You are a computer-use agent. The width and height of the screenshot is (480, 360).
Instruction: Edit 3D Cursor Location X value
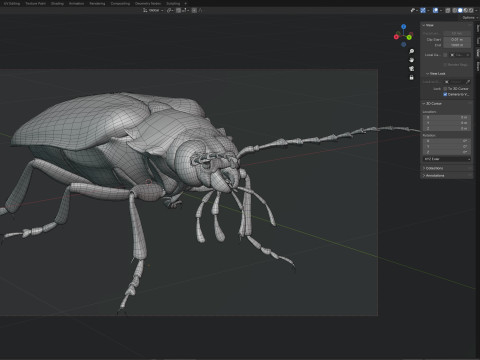tap(447, 117)
